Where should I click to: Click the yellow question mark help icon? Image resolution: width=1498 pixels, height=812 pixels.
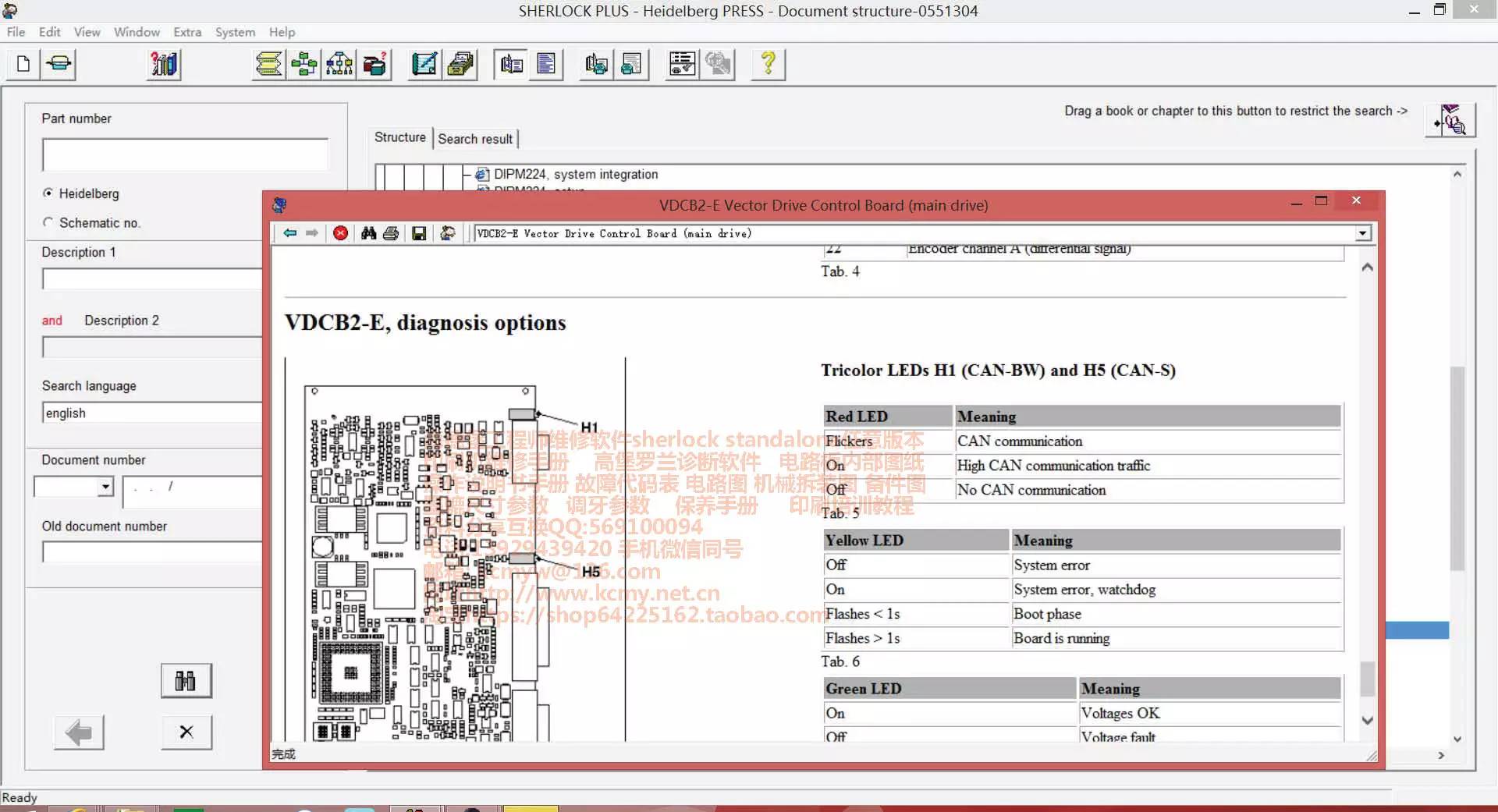[x=768, y=64]
